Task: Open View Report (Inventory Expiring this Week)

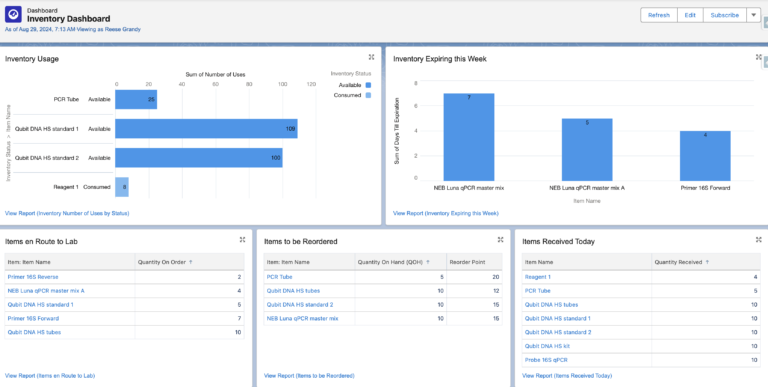Action: (x=446, y=213)
